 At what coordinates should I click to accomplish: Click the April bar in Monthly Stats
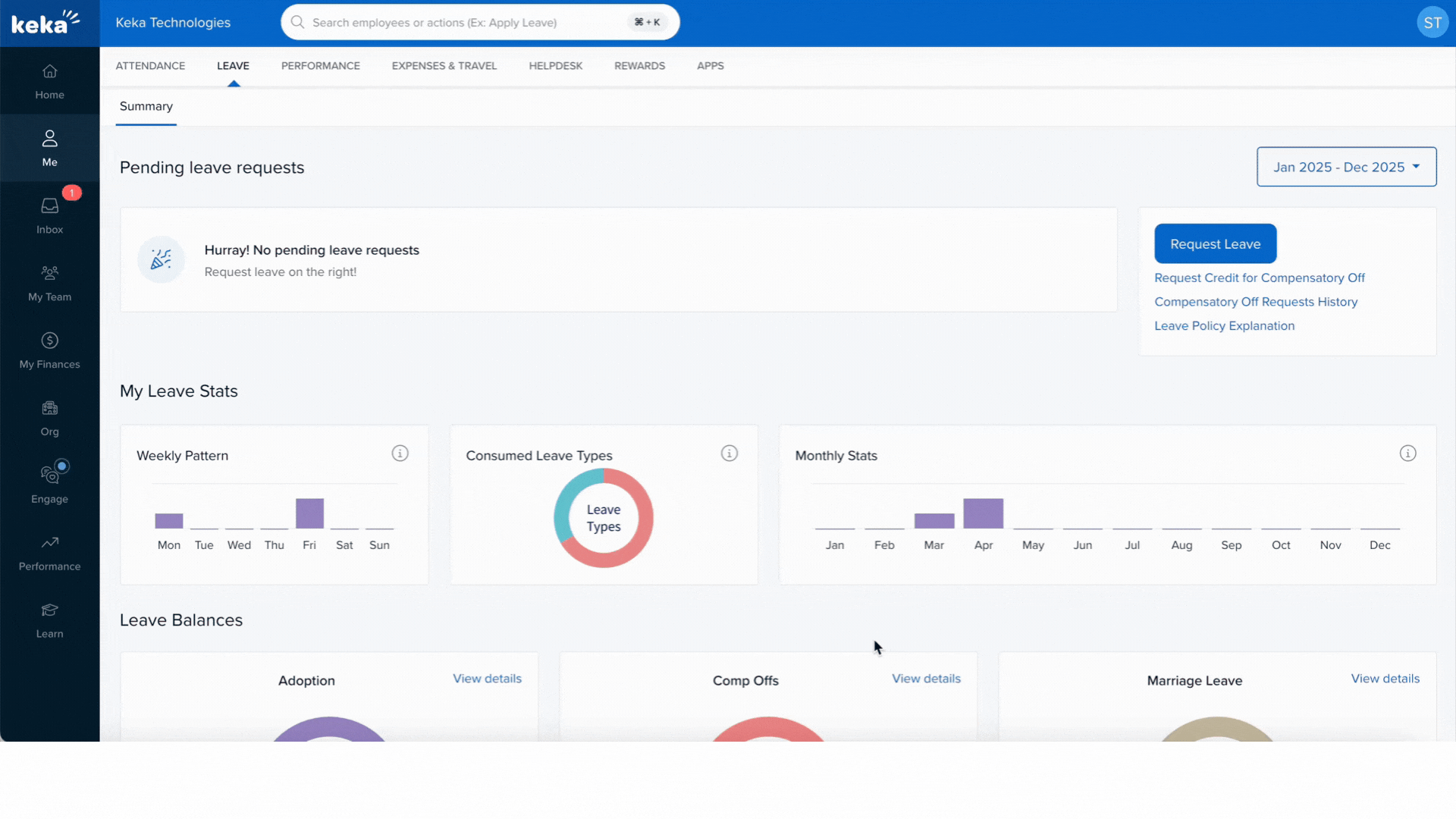[983, 513]
